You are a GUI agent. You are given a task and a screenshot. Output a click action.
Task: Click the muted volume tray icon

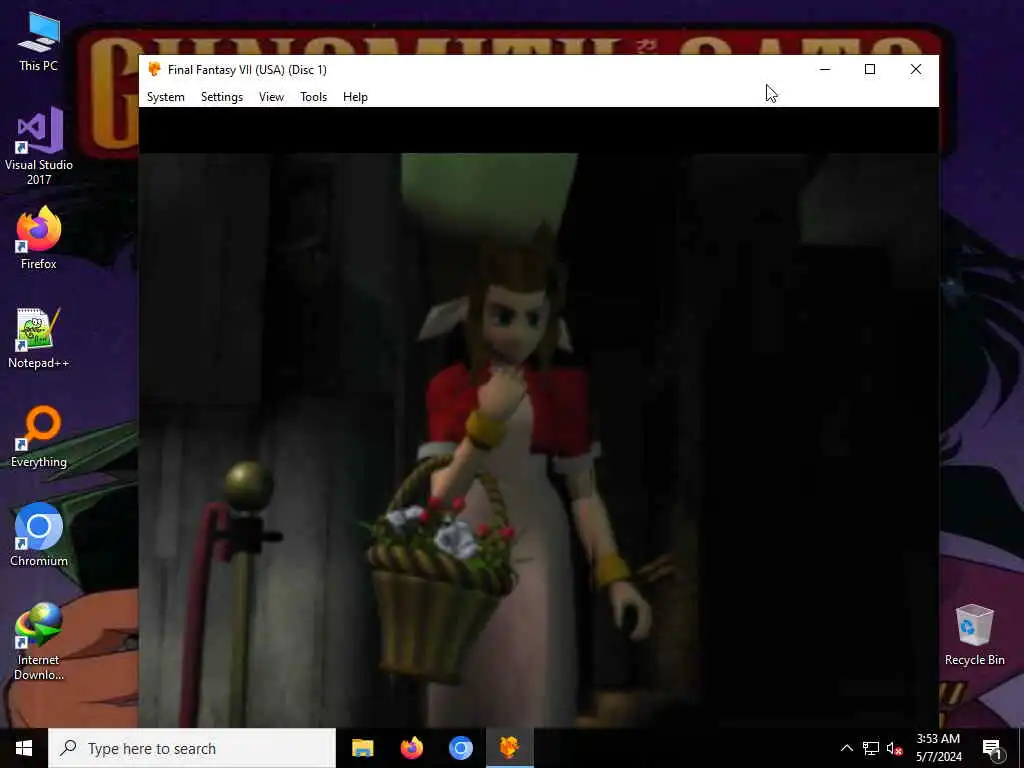tap(894, 748)
